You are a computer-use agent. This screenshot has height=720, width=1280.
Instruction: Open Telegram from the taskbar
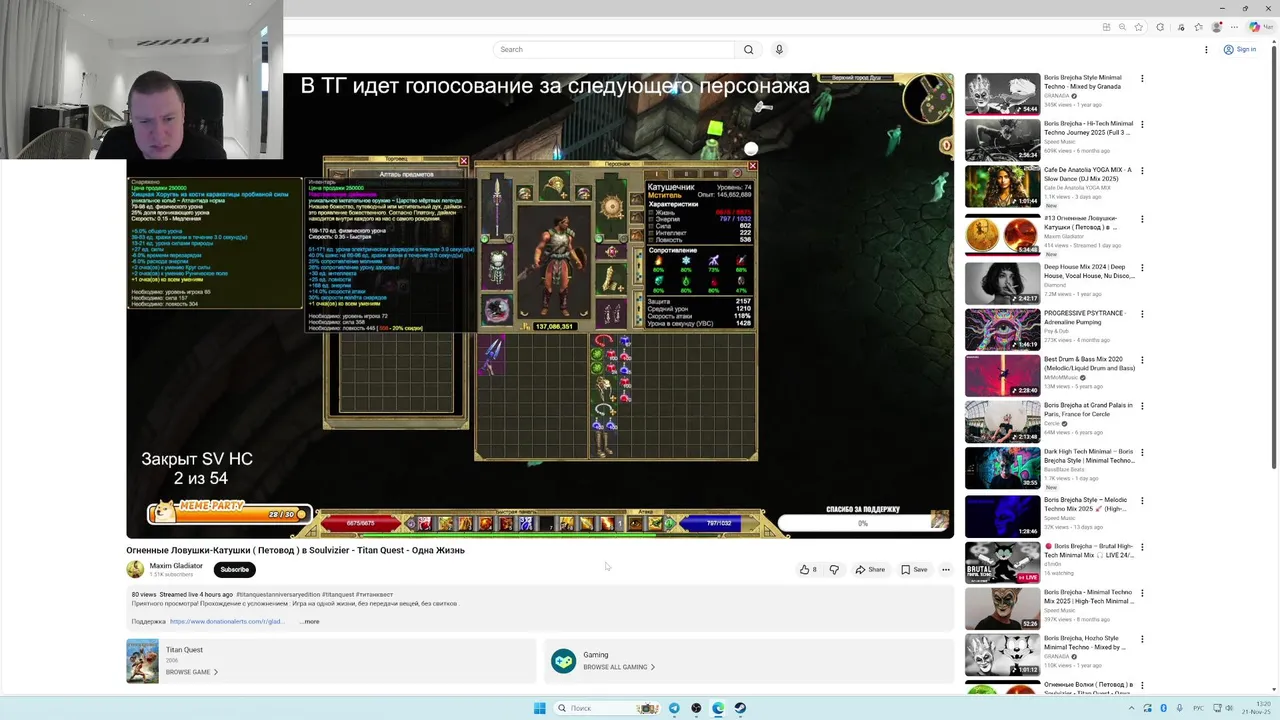point(674,708)
